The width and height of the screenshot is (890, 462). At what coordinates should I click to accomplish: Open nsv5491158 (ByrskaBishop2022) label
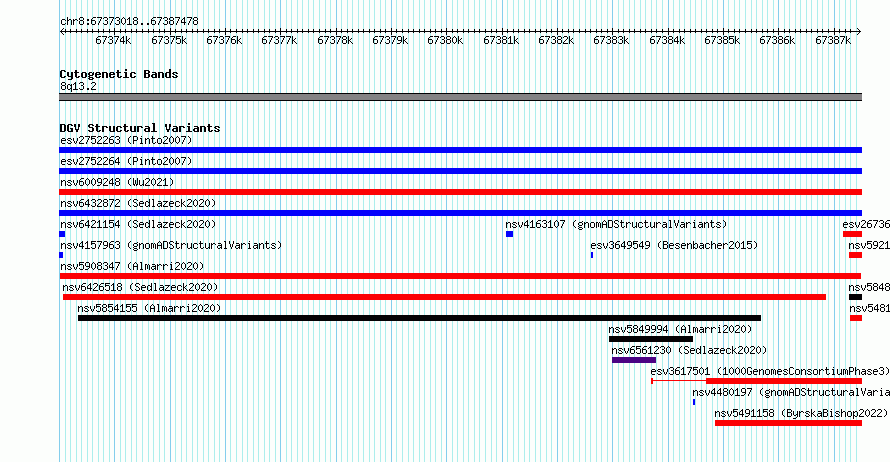click(x=801, y=413)
